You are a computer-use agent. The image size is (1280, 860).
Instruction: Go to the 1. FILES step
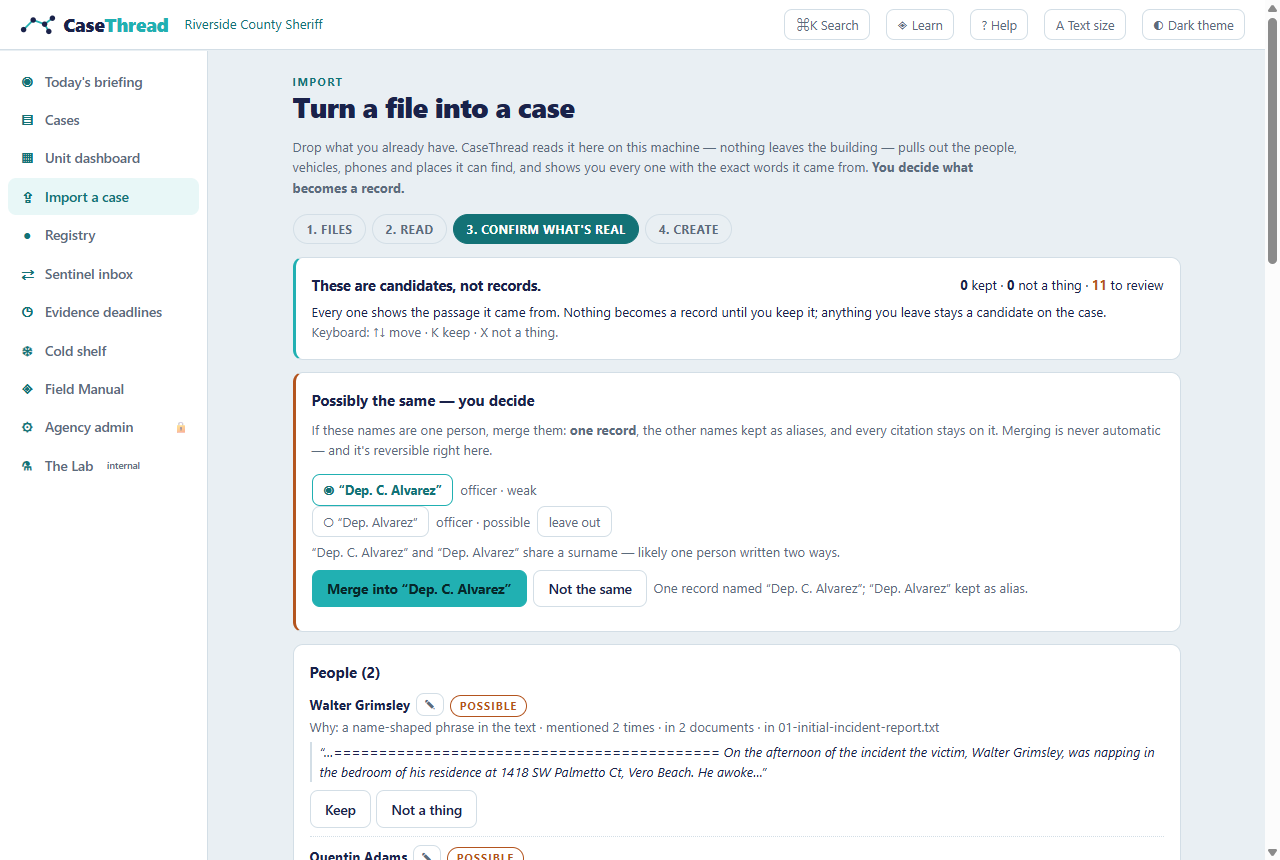pos(329,229)
